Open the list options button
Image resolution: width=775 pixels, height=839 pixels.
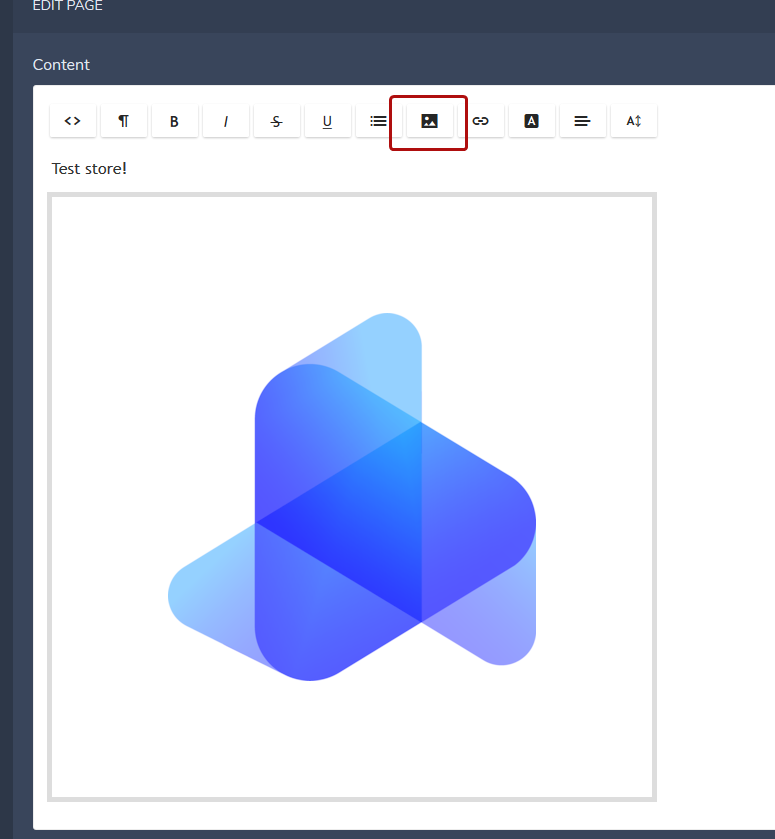pos(378,121)
